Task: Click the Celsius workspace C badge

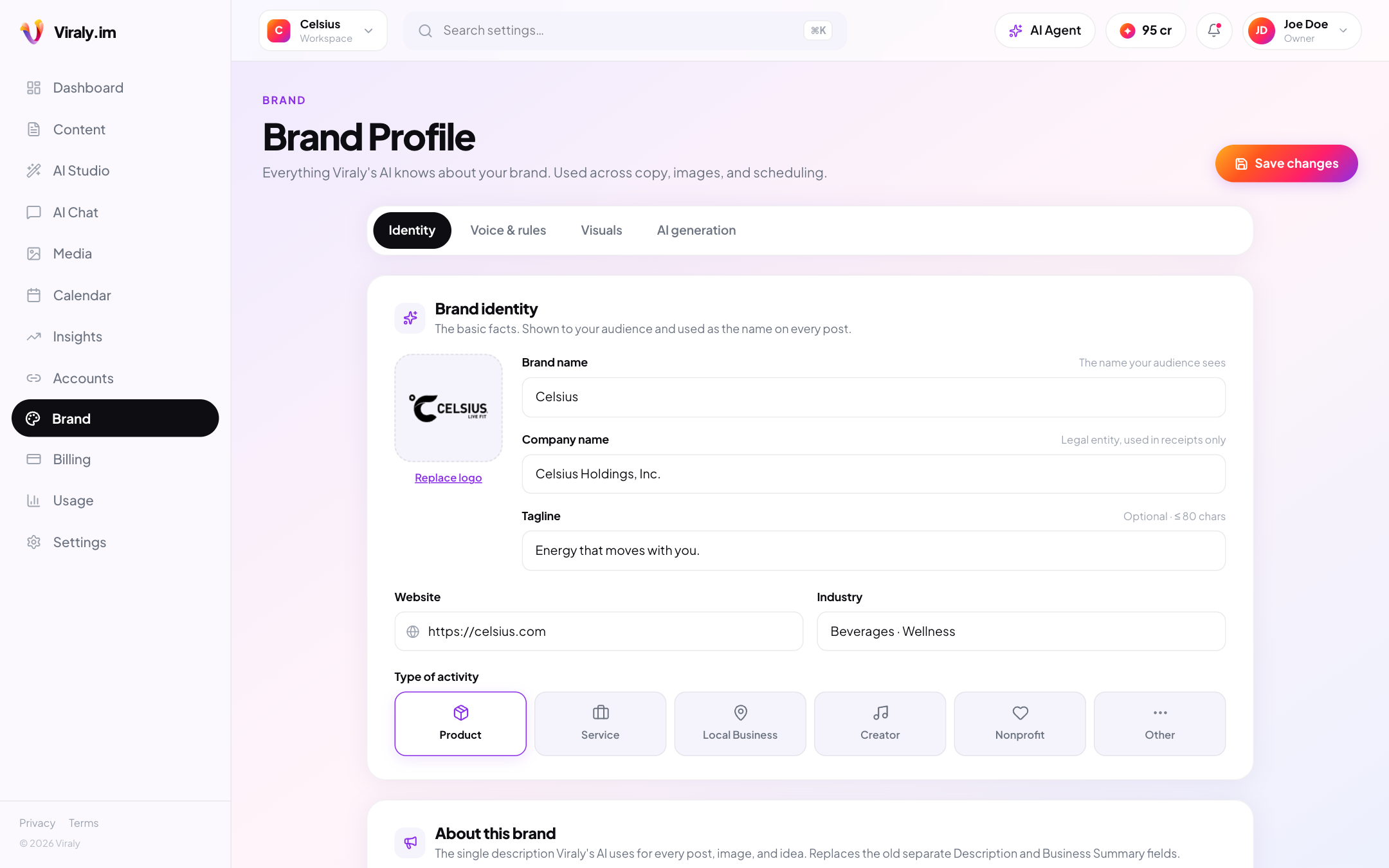Action: (279, 30)
